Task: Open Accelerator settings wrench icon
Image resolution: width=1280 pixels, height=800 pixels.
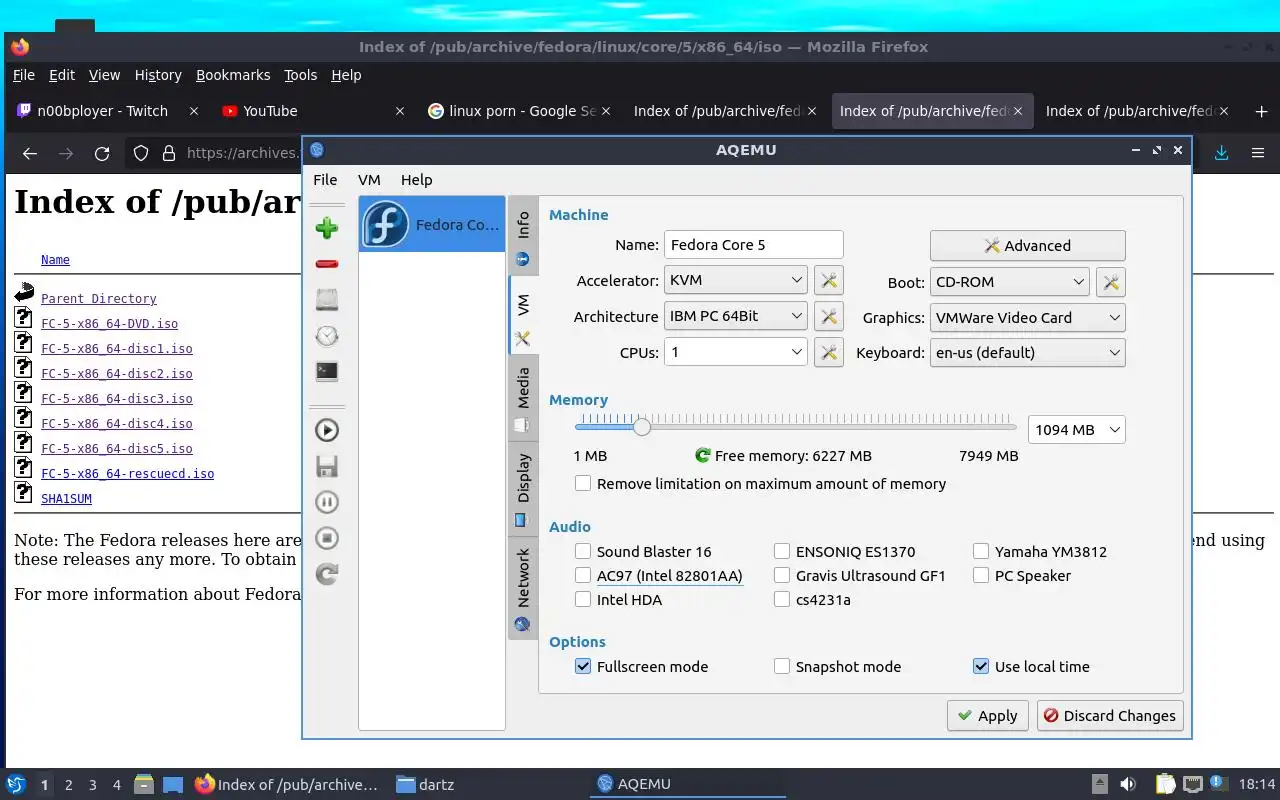Action: click(829, 281)
